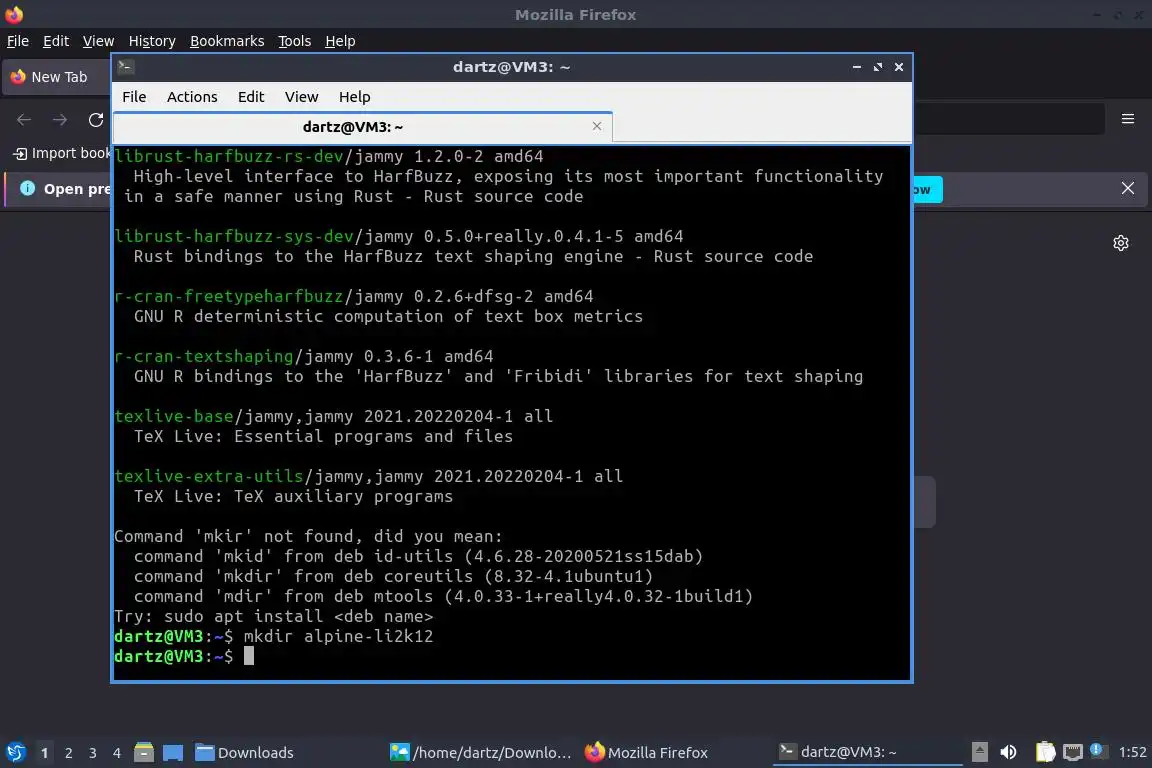The image size is (1152, 768).
Task: Click 'Try: sudo apt install <deb name>' line
Action: (273, 617)
